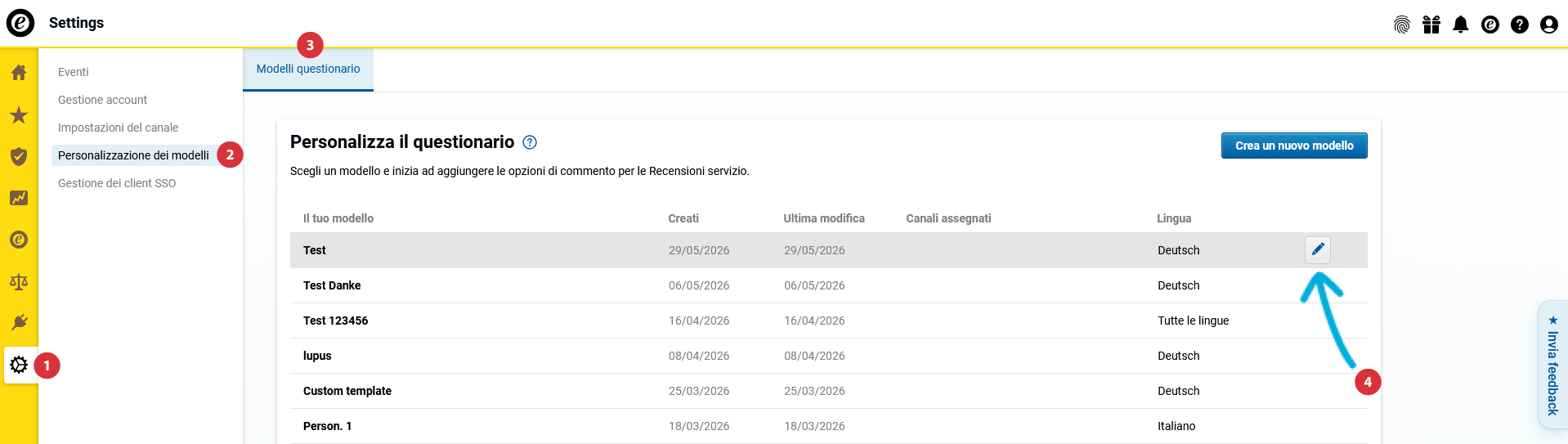
Task: Select the Custom template row
Action: pyautogui.click(x=829, y=391)
